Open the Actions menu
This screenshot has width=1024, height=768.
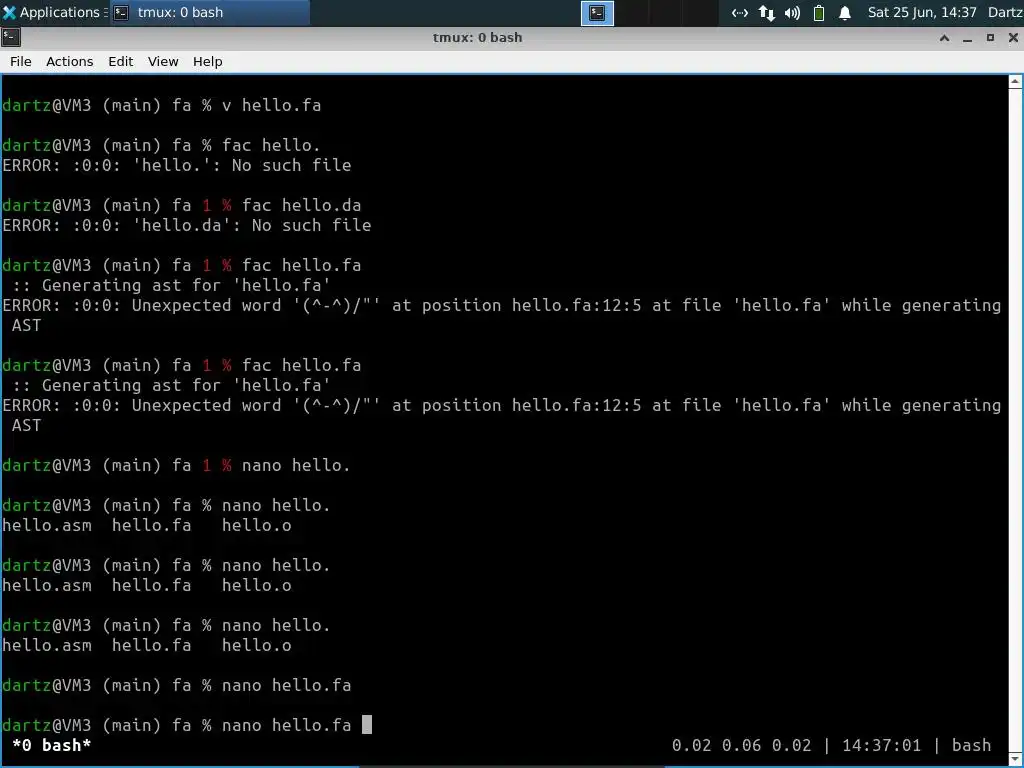click(69, 61)
